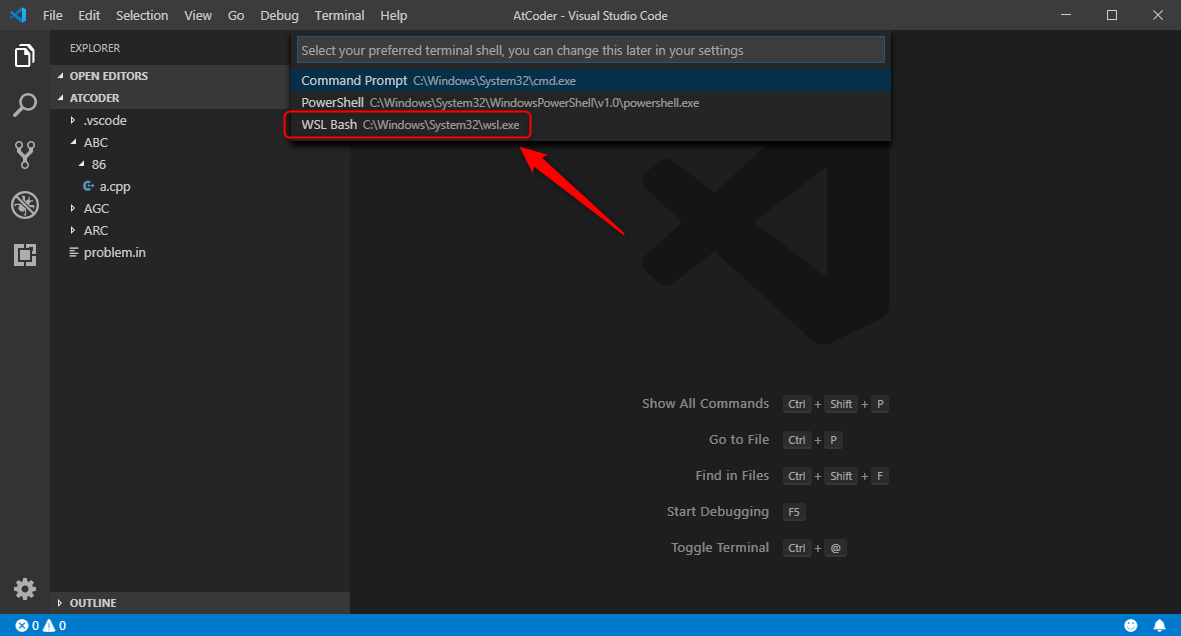The height and width of the screenshot is (636, 1181).
Task: Open the Help menu
Action: pyautogui.click(x=394, y=15)
